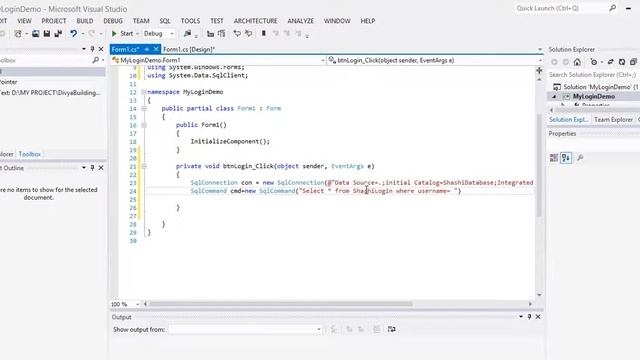
Task: Open the ARCHITECTURE menu
Action: (x=256, y=21)
